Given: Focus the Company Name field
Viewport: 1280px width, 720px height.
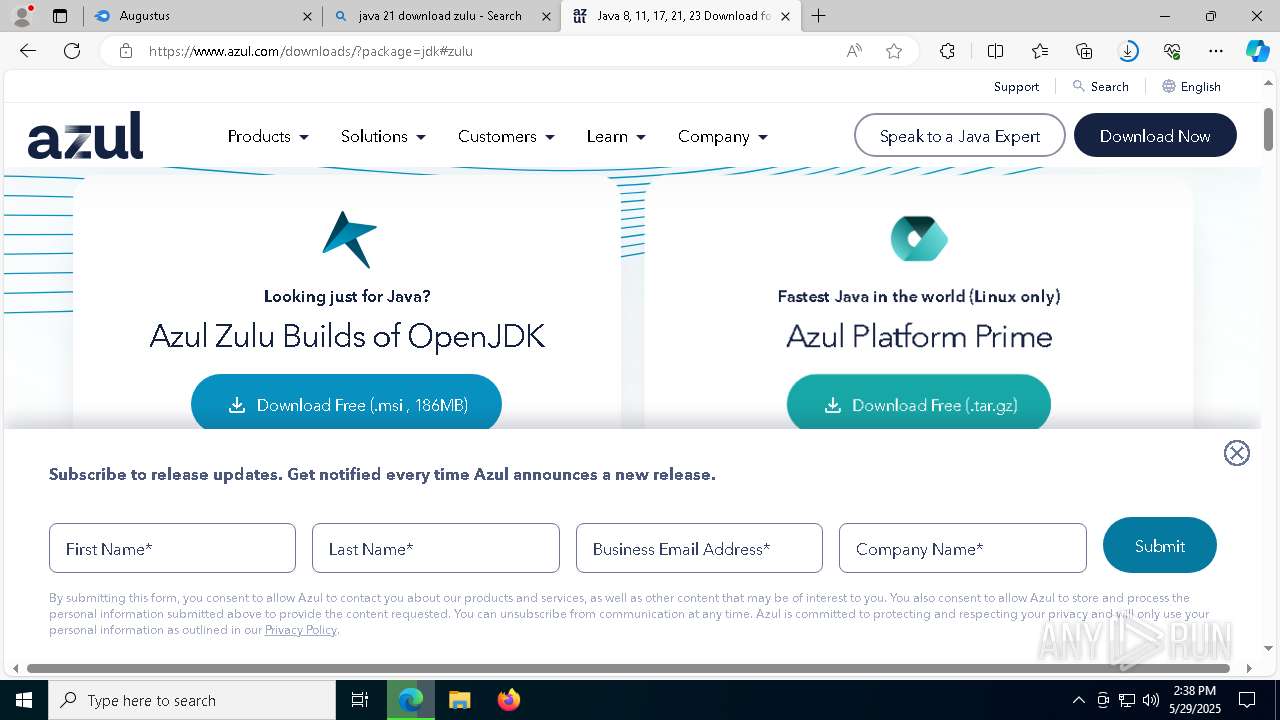Looking at the screenshot, I should [963, 548].
